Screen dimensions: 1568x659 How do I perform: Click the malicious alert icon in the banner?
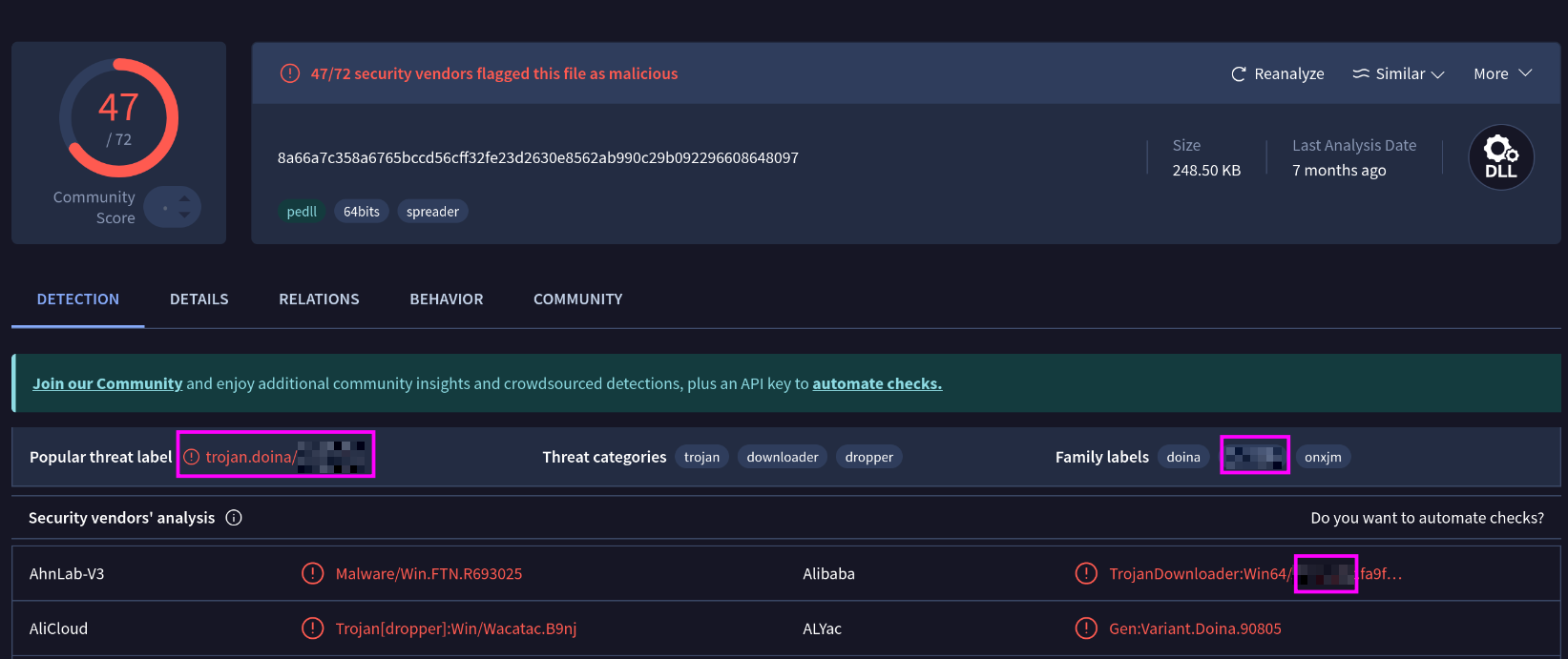click(290, 73)
